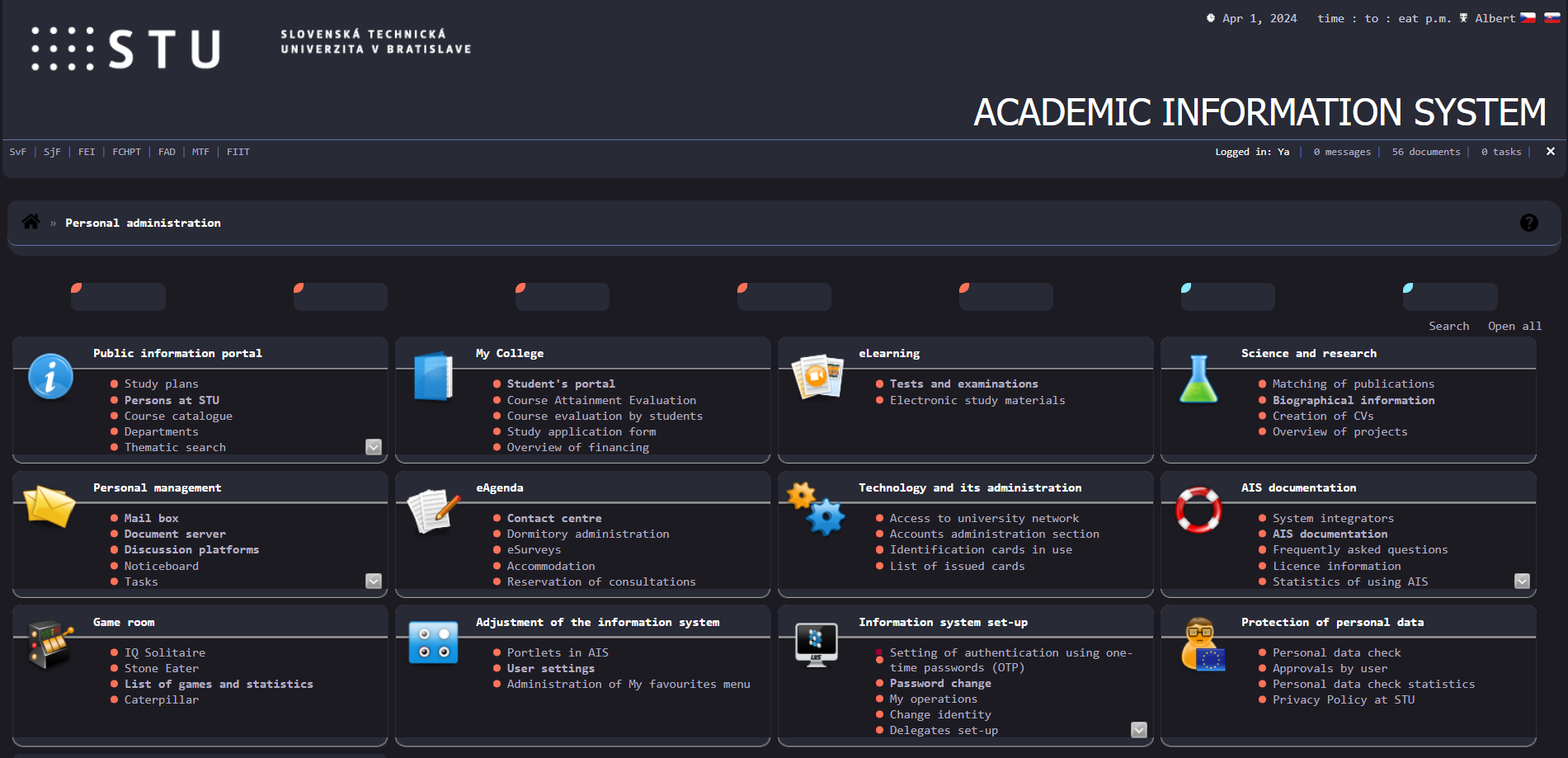Click the Technology administration gears icon
Screen dimensions: 1568x758
(816, 508)
